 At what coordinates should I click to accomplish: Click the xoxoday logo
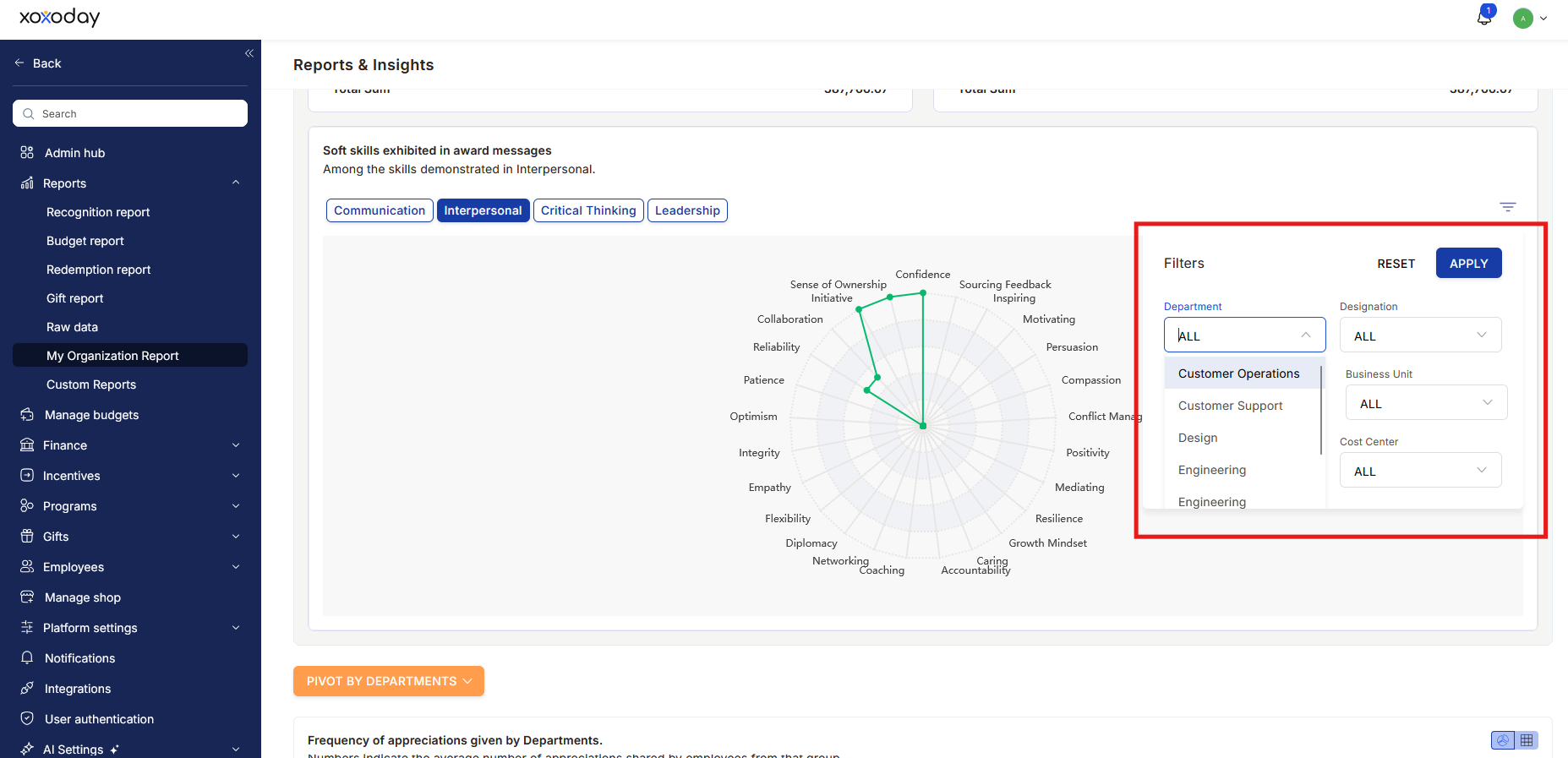pos(59,17)
